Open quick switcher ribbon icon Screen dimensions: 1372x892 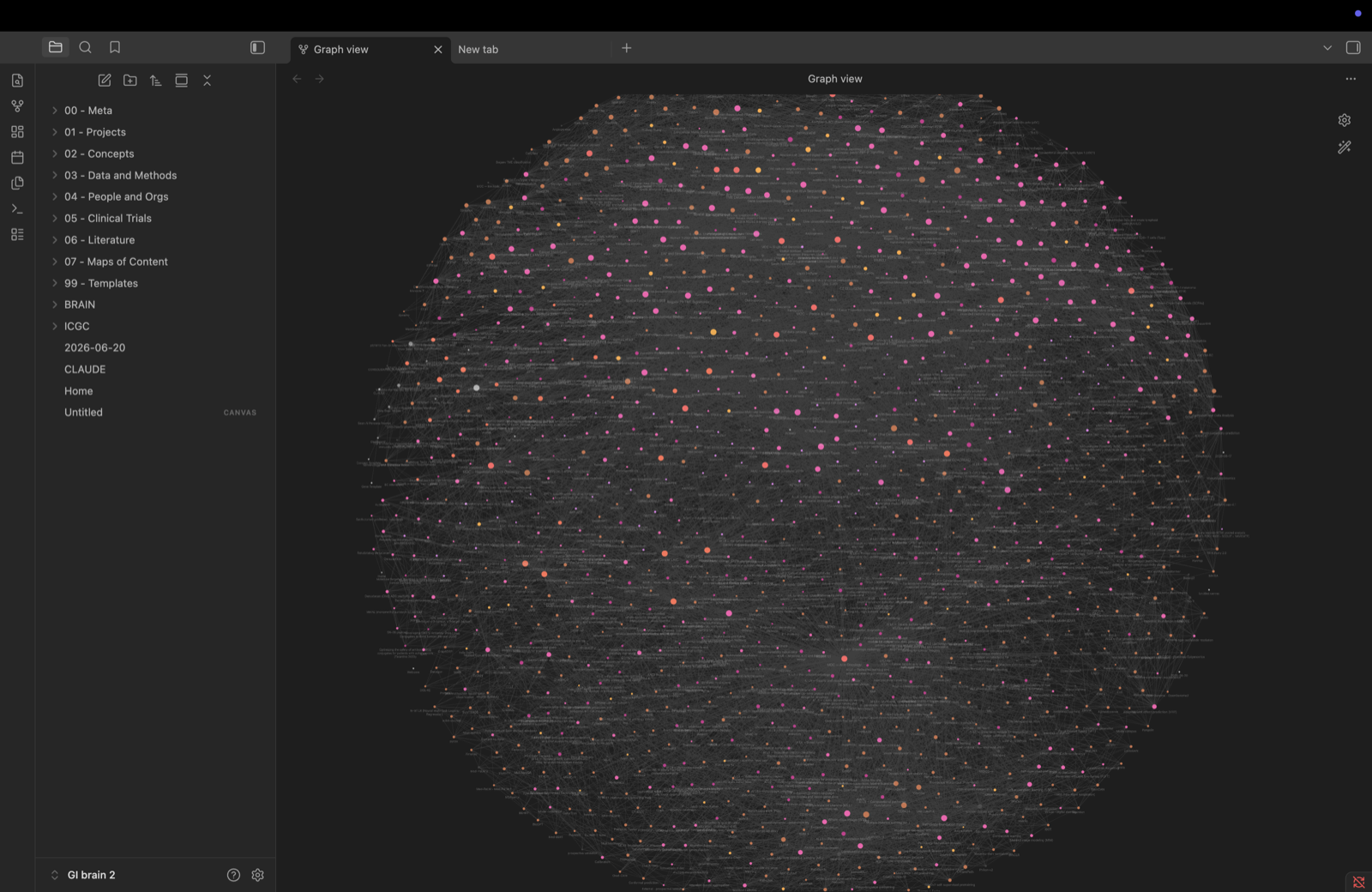17,81
